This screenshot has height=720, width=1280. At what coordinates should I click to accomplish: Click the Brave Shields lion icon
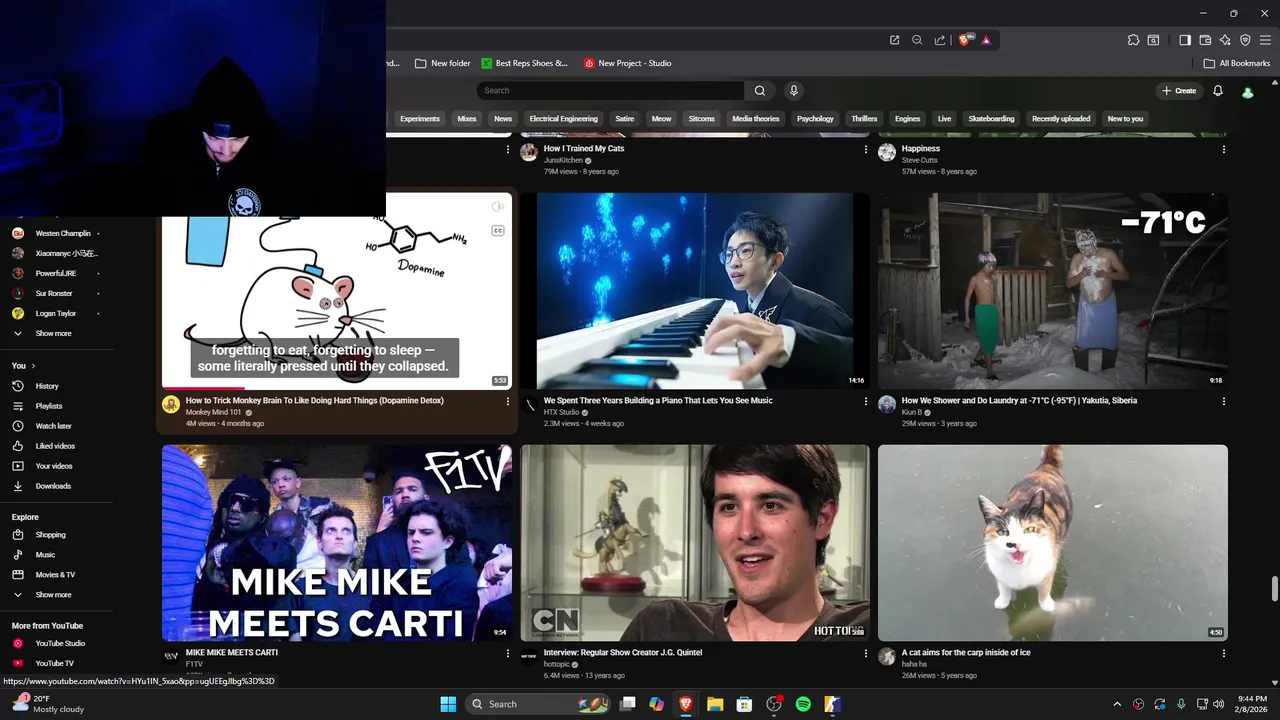click(965, 40)
